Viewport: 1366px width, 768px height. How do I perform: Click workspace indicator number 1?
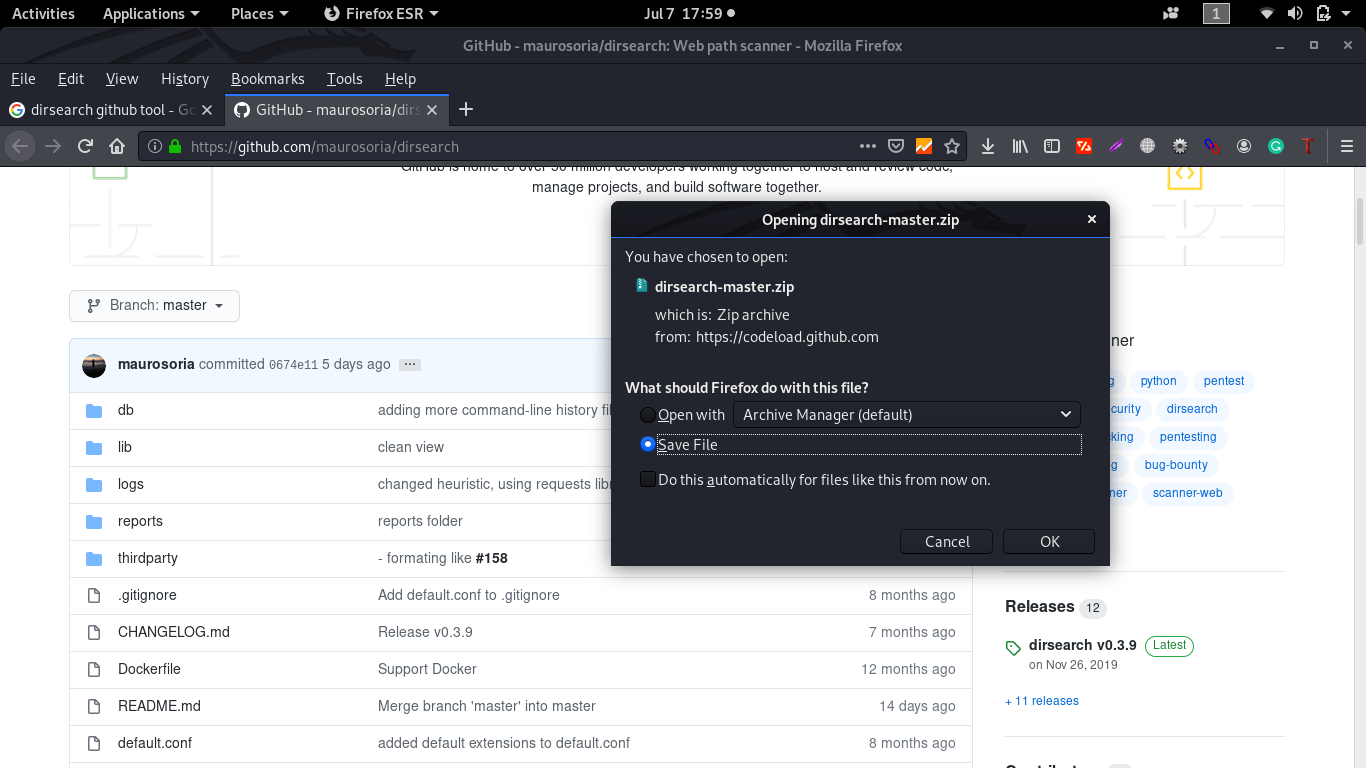[1215, 14]
